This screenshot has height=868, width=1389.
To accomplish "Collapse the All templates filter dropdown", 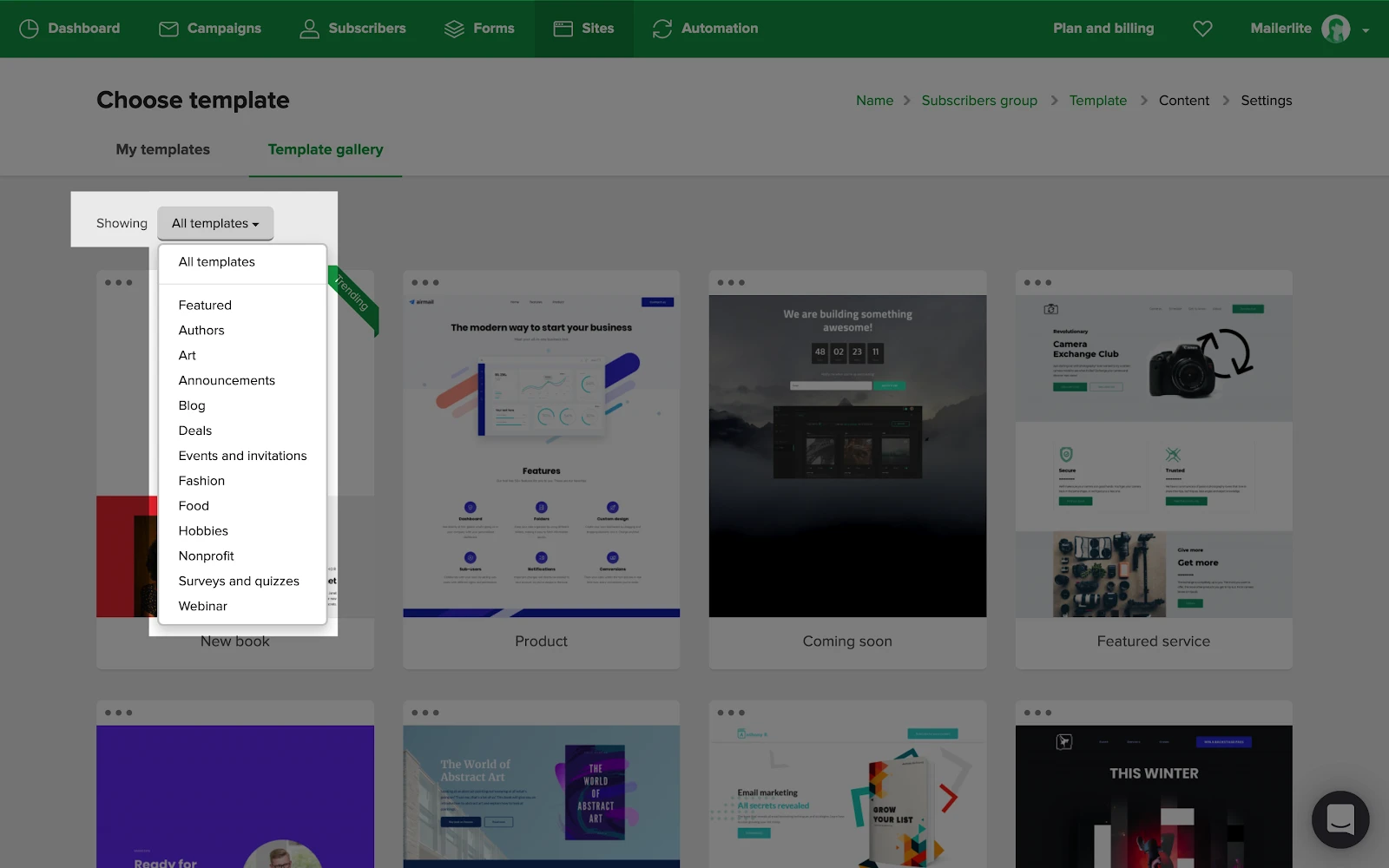I will pos(215,223).
